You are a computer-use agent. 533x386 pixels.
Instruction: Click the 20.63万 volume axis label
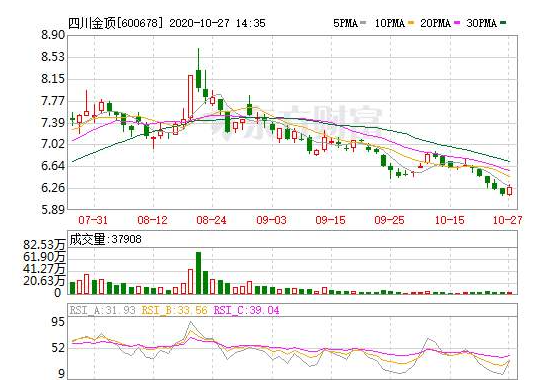tap(44, 281)
